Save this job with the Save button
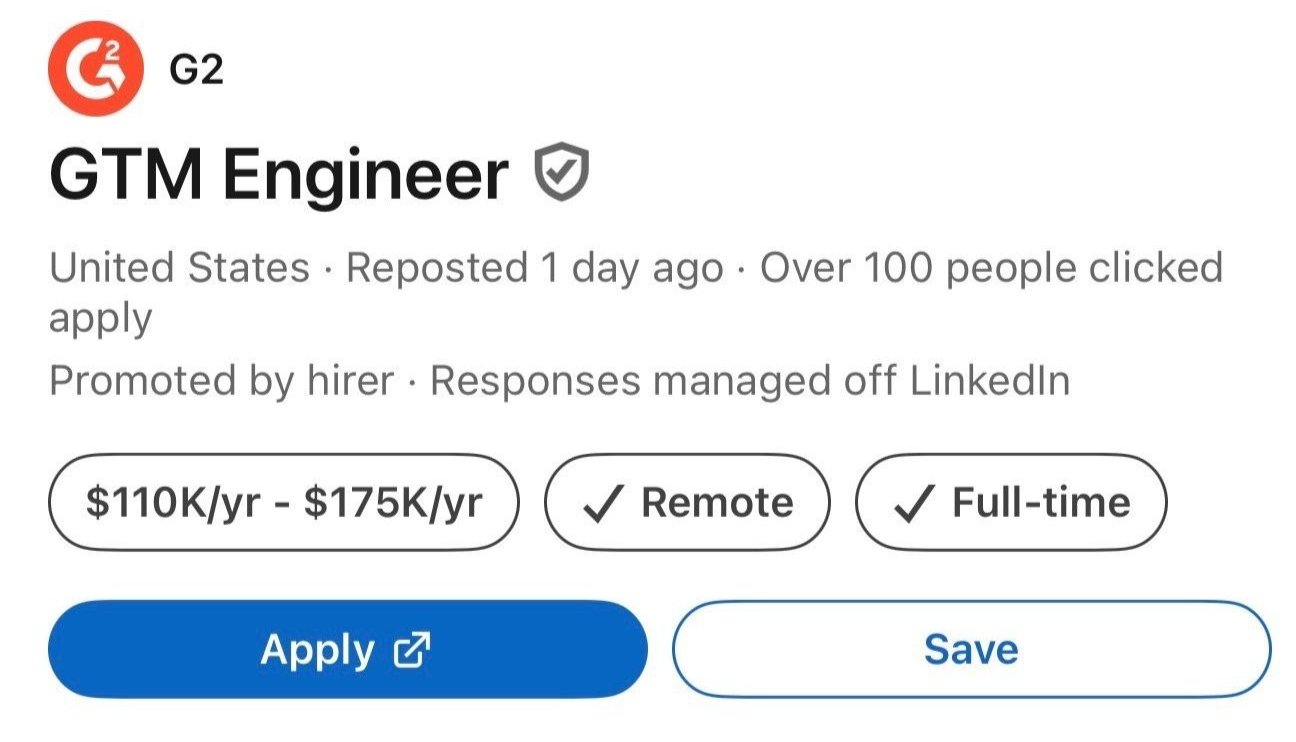This screenshot has height=742, width=1296. point(971,649)
